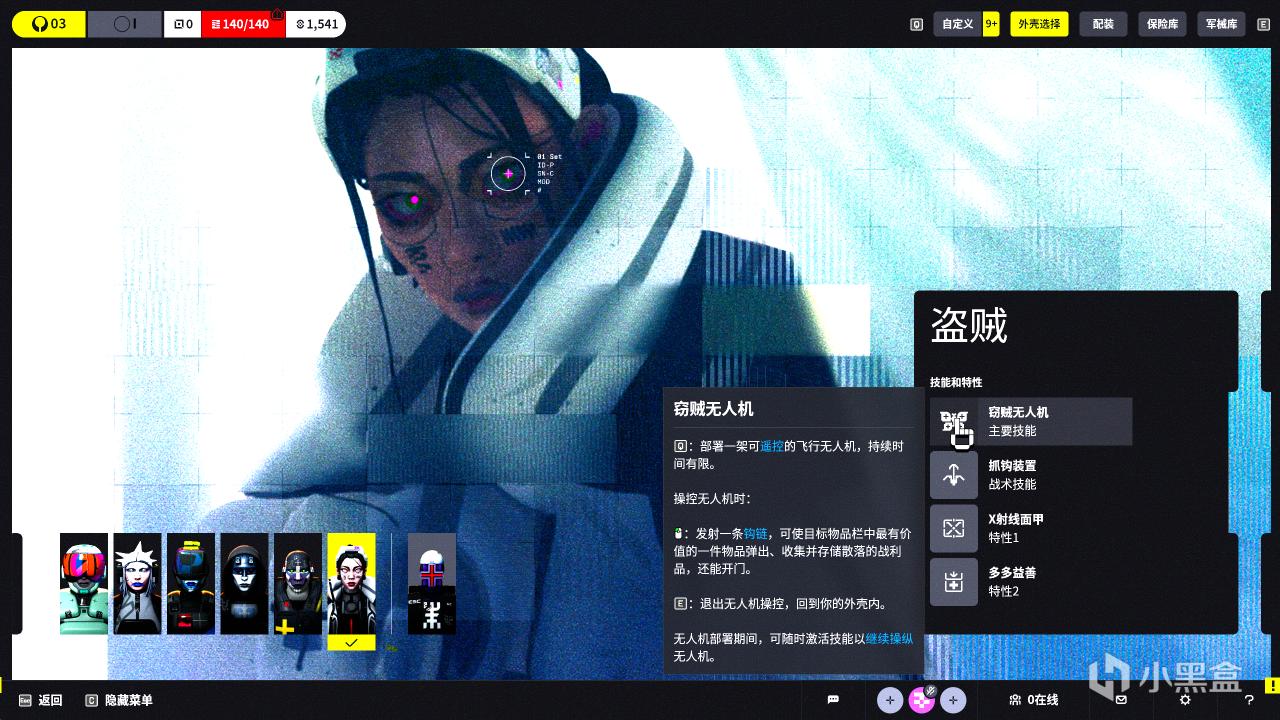Click the 钩链 keyword link in tooltip
The height and width of the screenshot is (720, 1280).
755,534
